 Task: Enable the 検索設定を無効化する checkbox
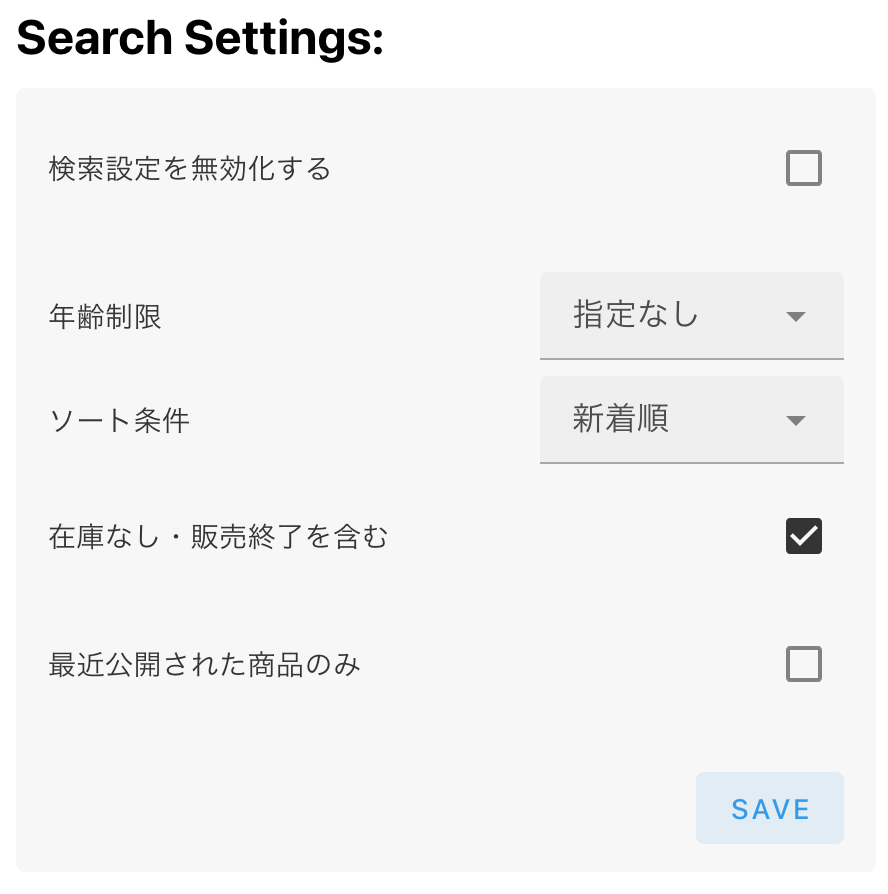[x=803, y=168]
